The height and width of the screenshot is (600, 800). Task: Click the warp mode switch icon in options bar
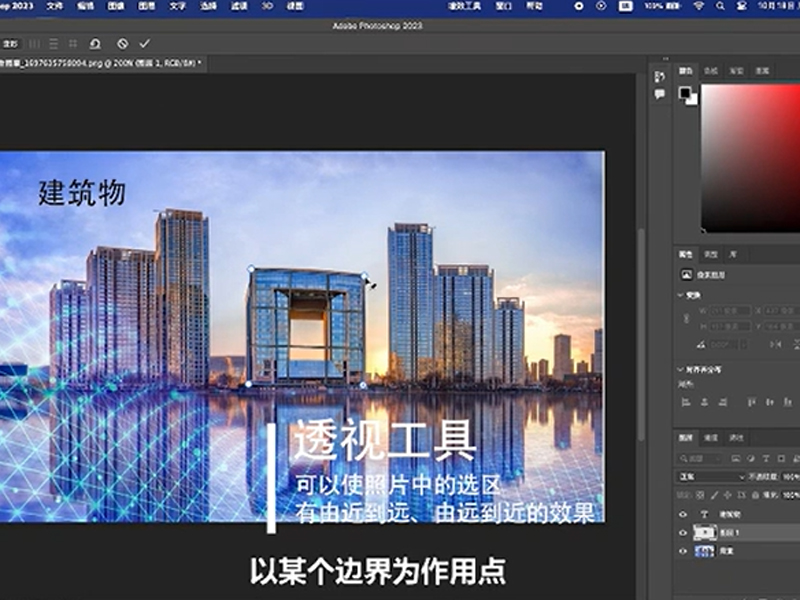pos(95,44)
